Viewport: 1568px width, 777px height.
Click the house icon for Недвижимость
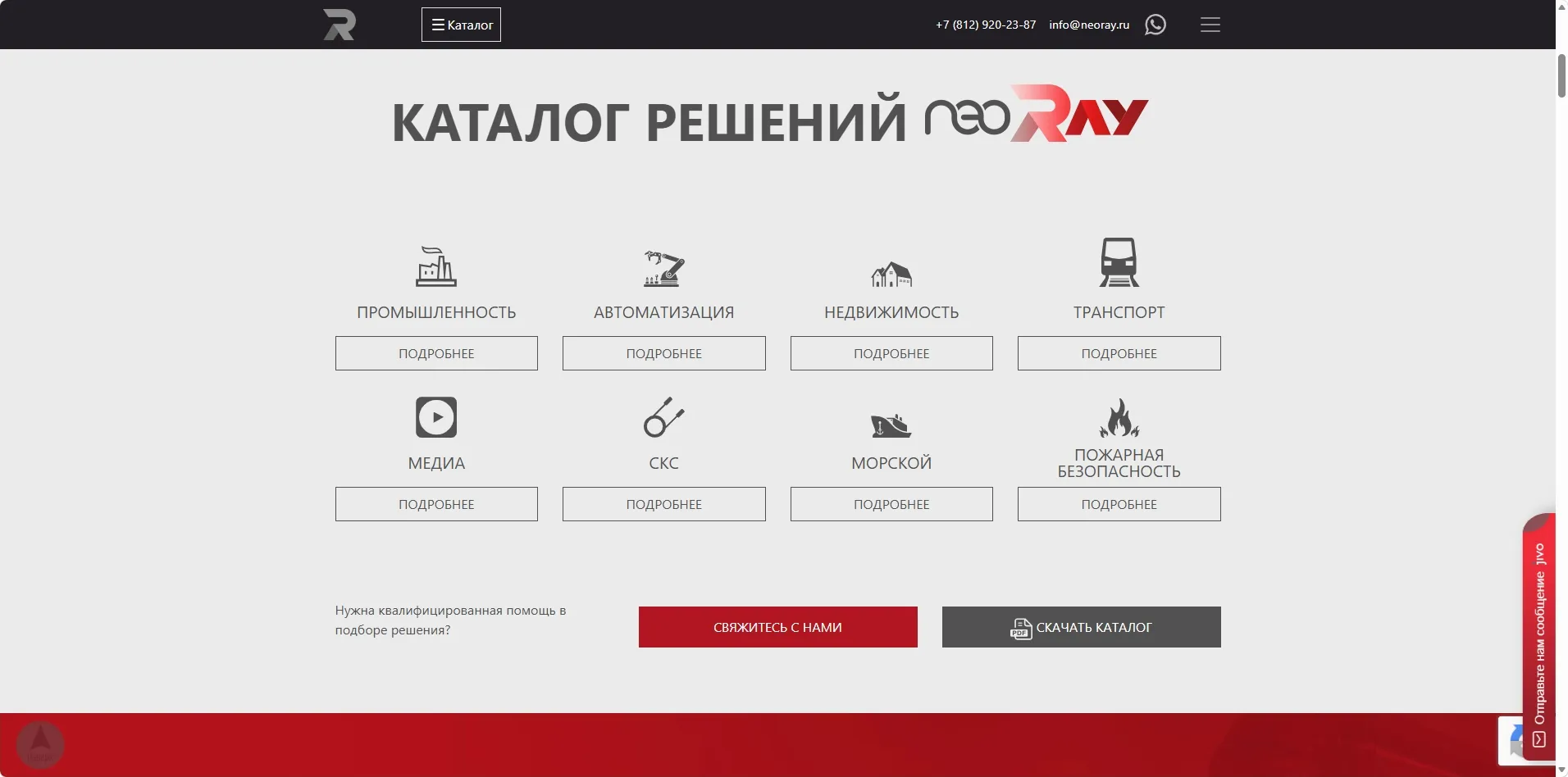(891, 275)
